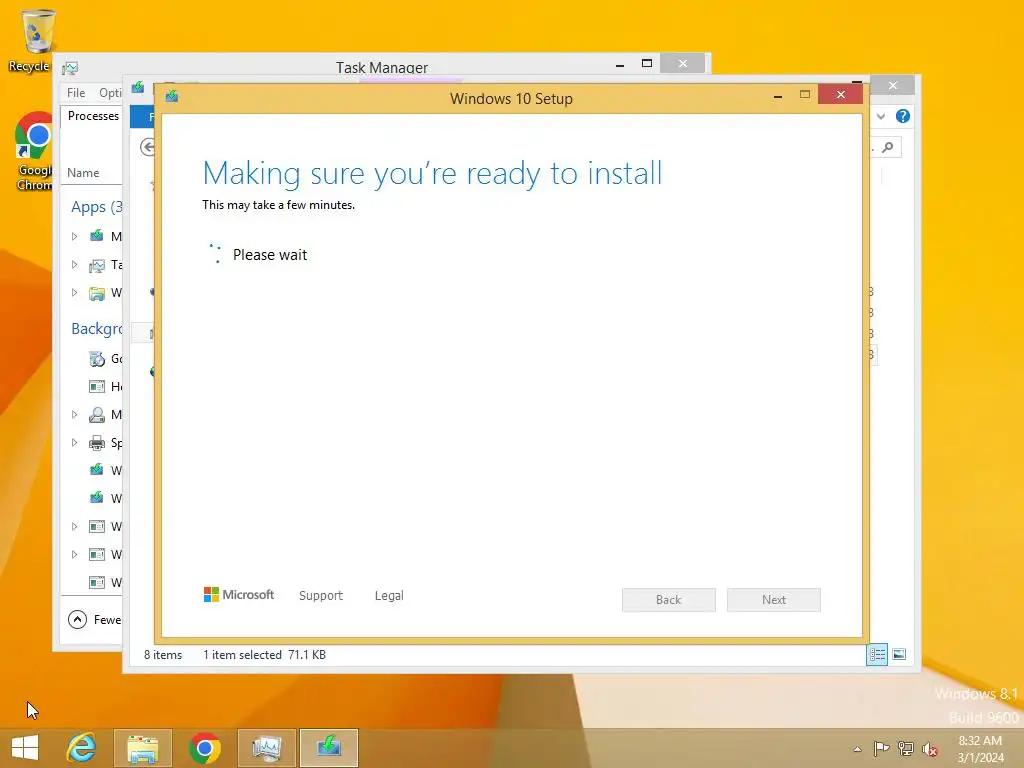1024x768 pixels.
Task: Open the File menu in Task Manager
Action: click(76, 93)
